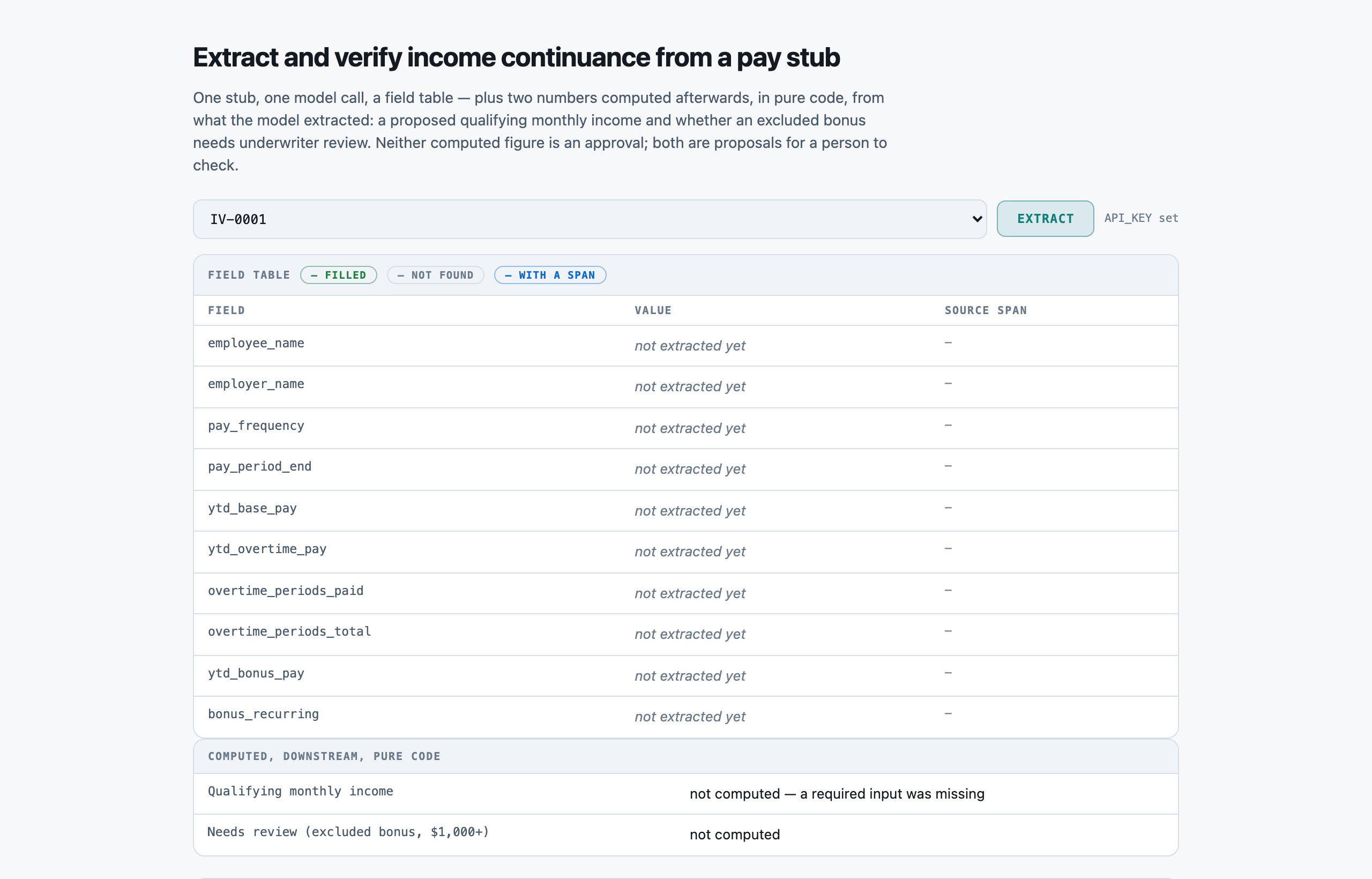1372x879 pixels.
Task: Click the bonus_recurring value cell
Action: (x=690, y=717)
